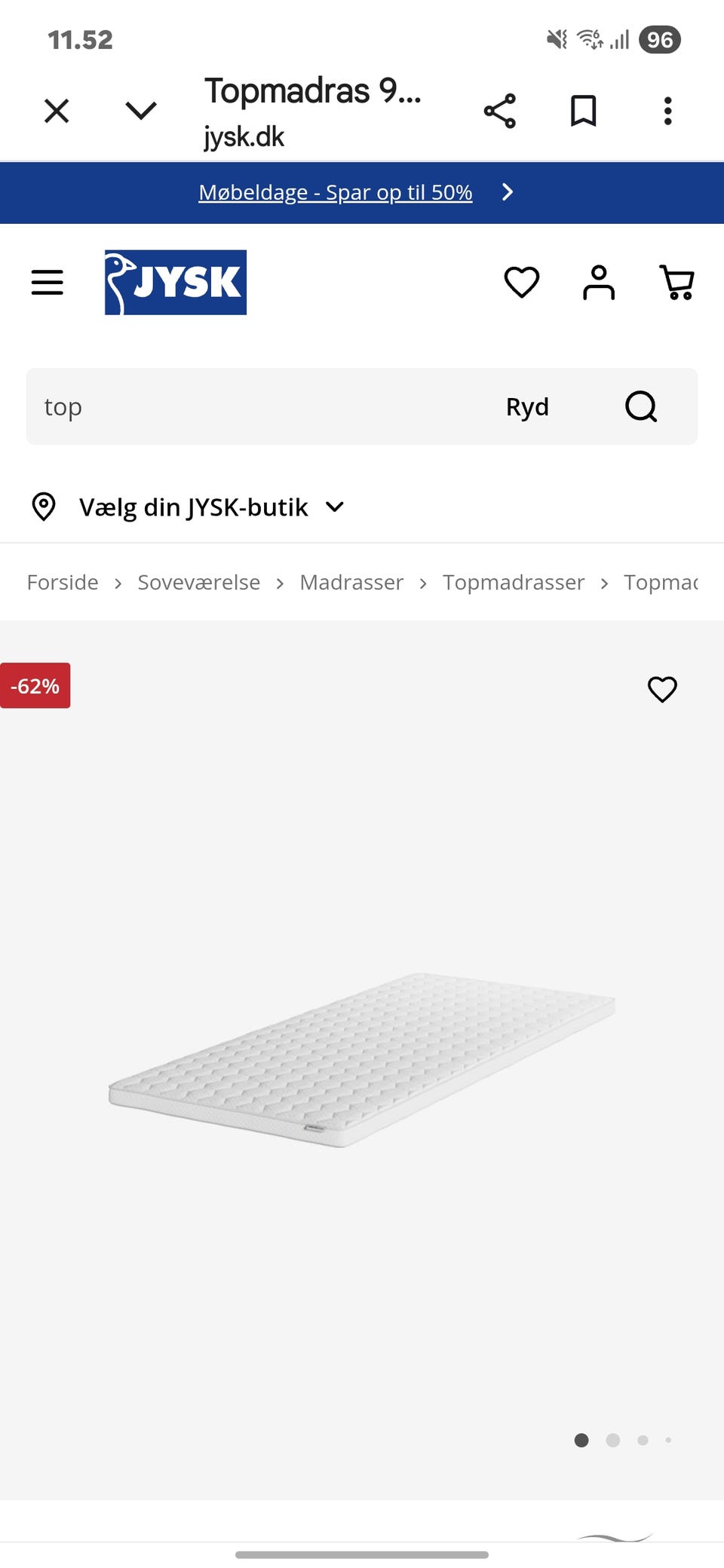Open the hamburger navigation menu

click(47, 283)
